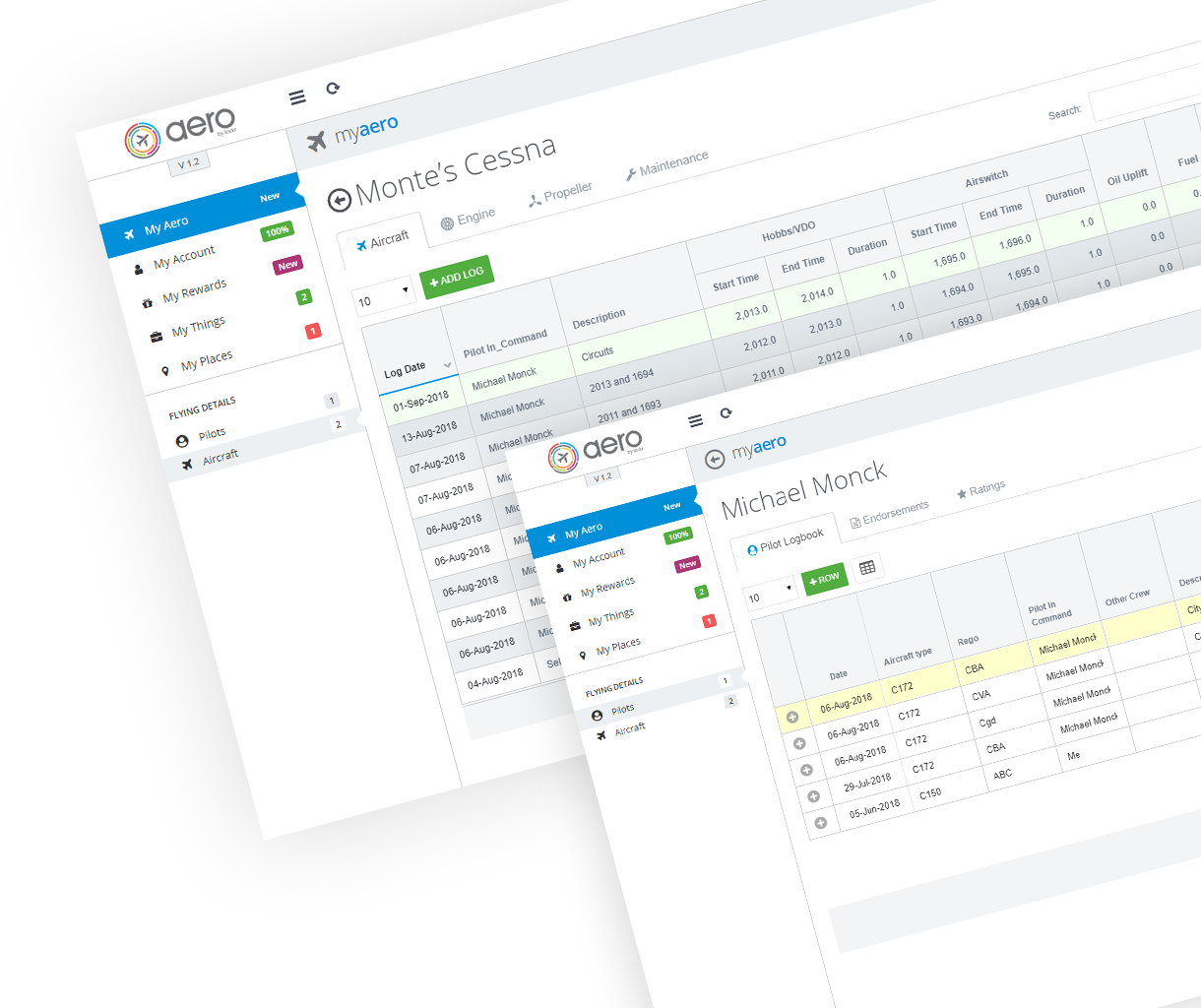This screenshot has width=1201, height=1008.
Task: Click the green ADD LOG button
Action: pos(457,278)
